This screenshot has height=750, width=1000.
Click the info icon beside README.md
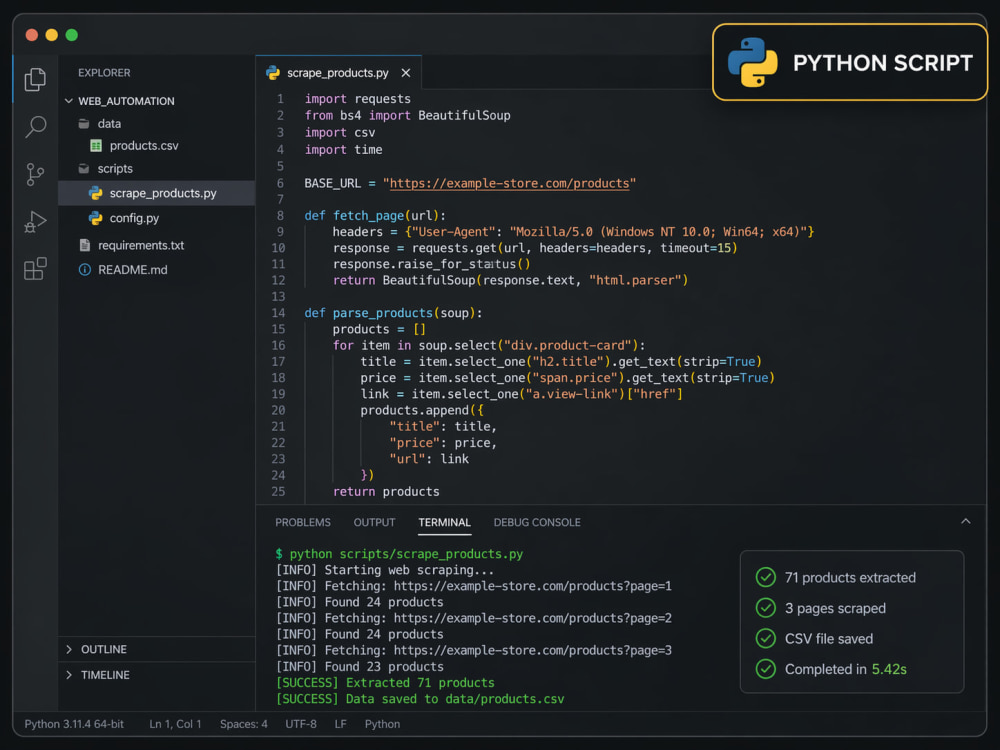click(x=84, y=270)
